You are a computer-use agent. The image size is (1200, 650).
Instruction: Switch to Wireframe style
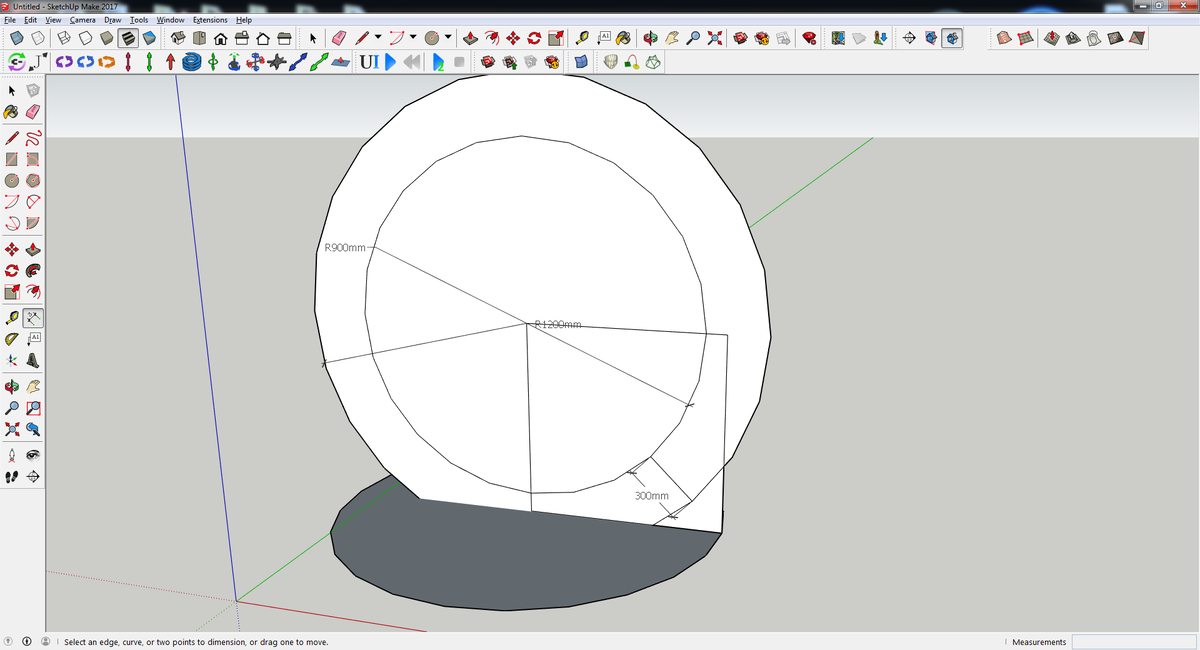click(63, 38)
